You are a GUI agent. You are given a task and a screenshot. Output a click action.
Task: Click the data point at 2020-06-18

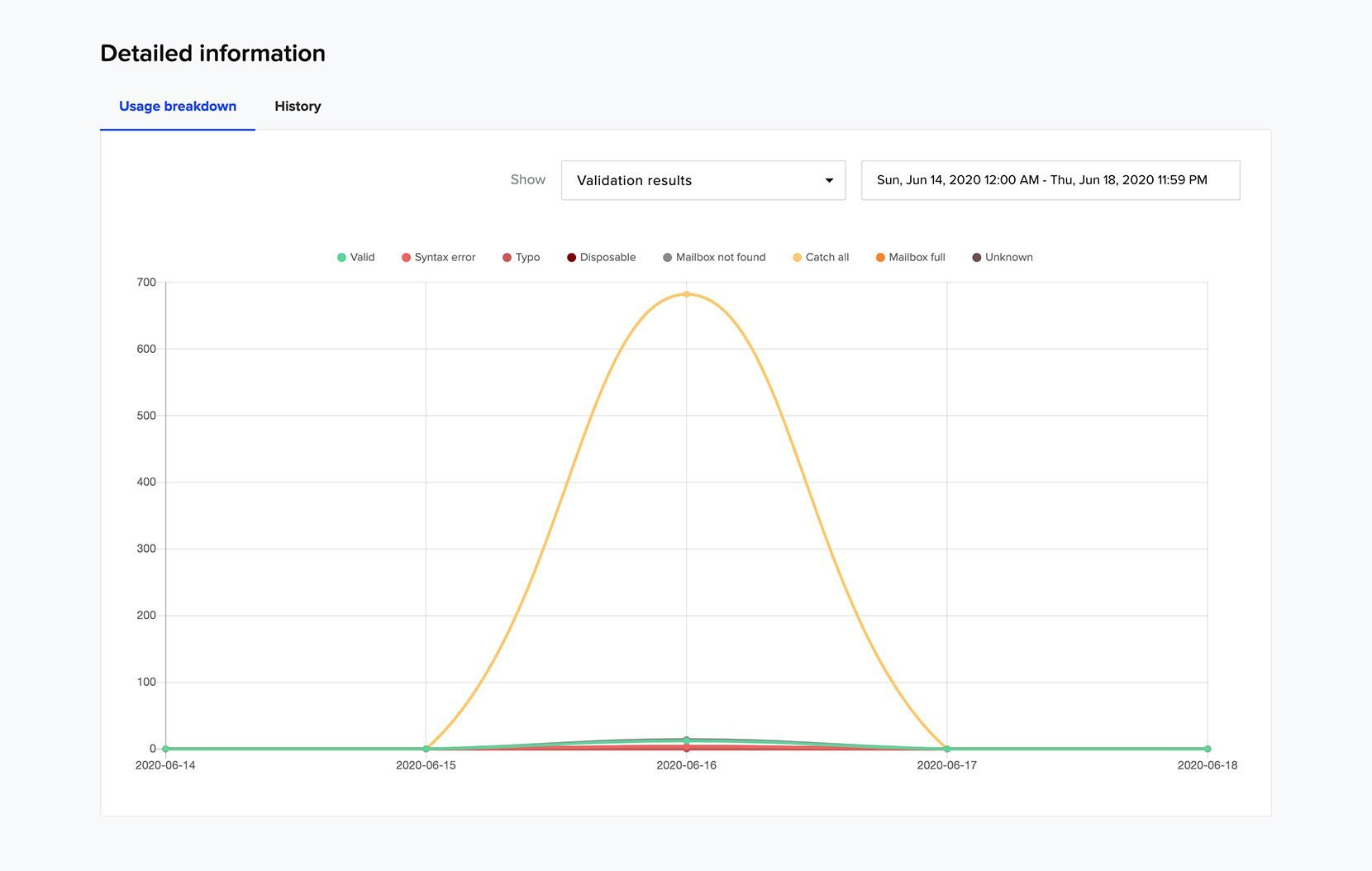click(x=1208, y=749)
